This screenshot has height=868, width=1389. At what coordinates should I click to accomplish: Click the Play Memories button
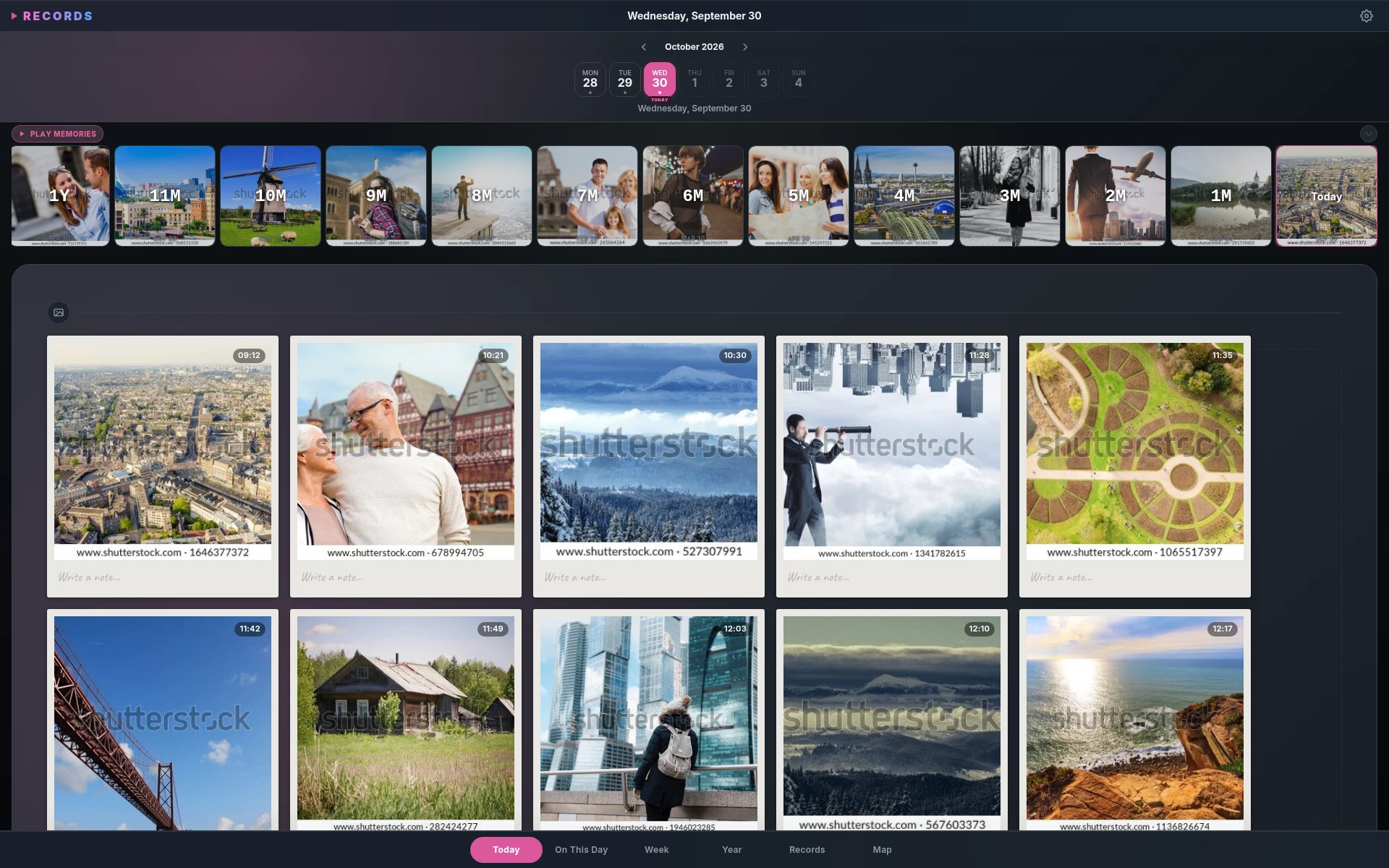tap(57, 134)
